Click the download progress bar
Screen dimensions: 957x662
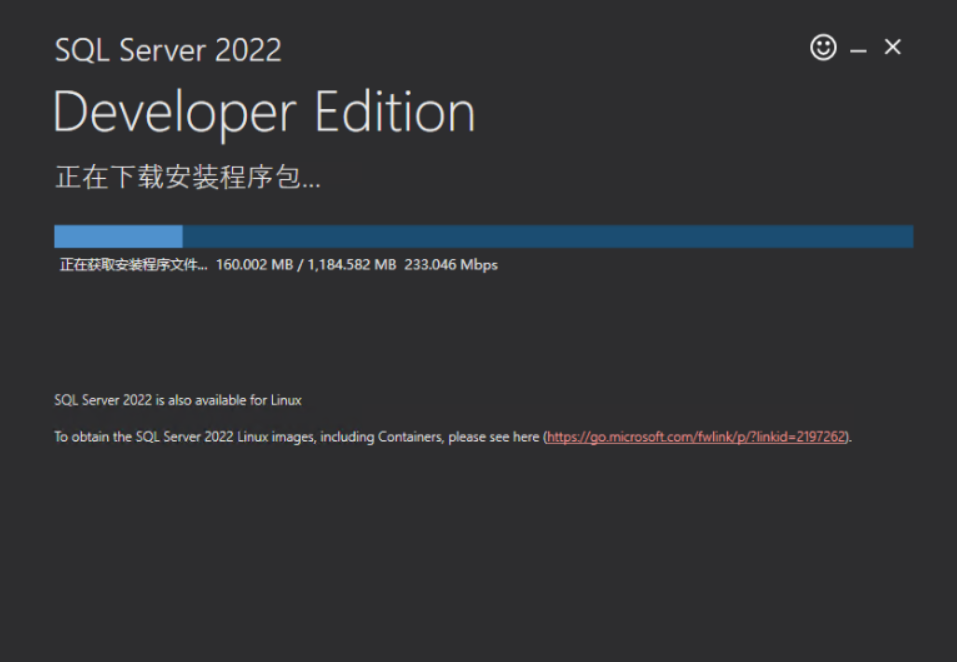(x=483, y=236)
